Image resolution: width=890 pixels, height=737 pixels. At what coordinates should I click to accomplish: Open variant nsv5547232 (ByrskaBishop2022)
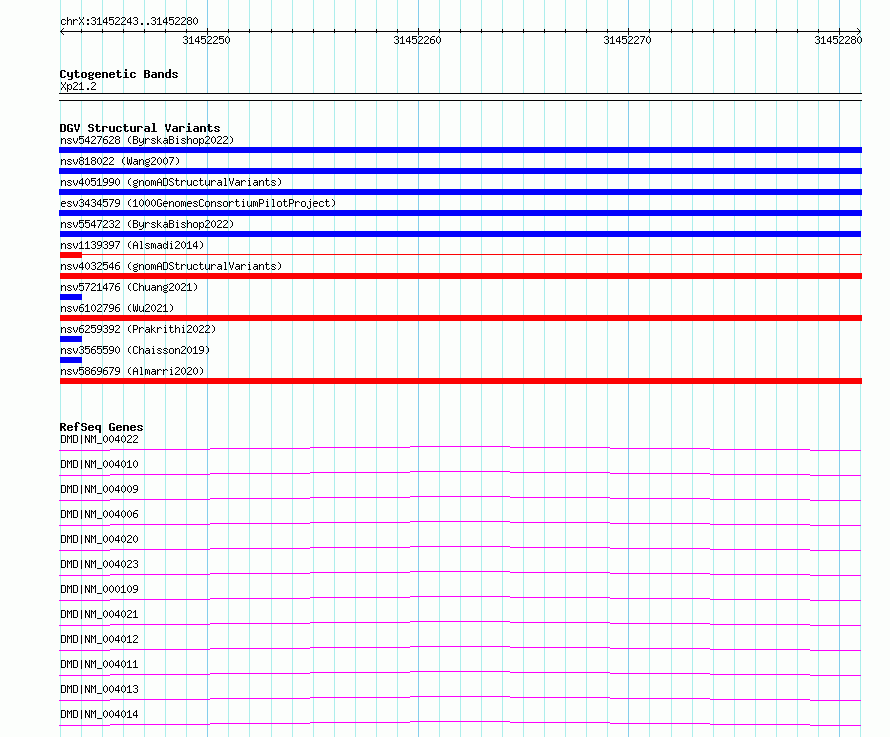147,224
